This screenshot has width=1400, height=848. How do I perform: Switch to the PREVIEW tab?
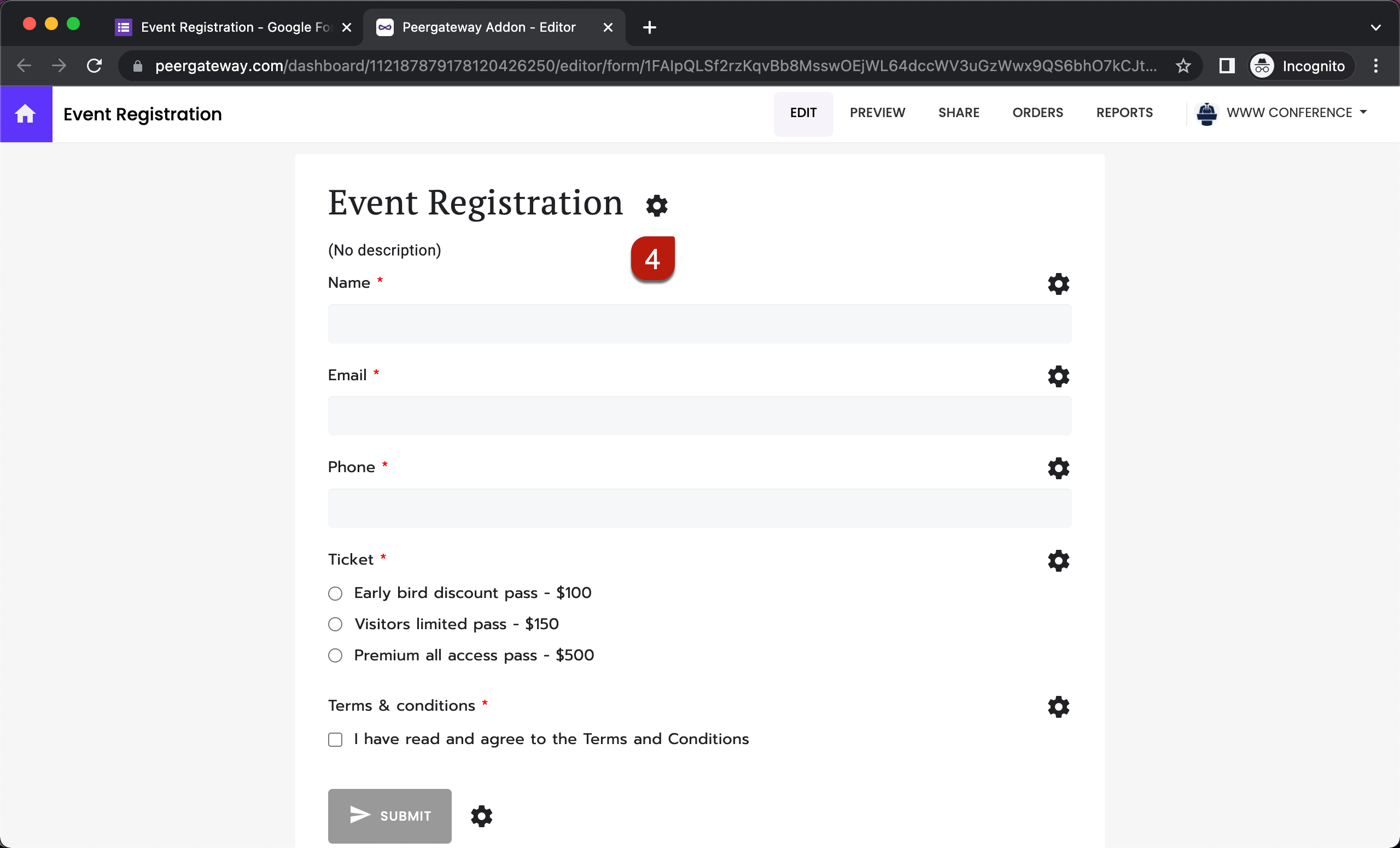(x=877, y=113)
